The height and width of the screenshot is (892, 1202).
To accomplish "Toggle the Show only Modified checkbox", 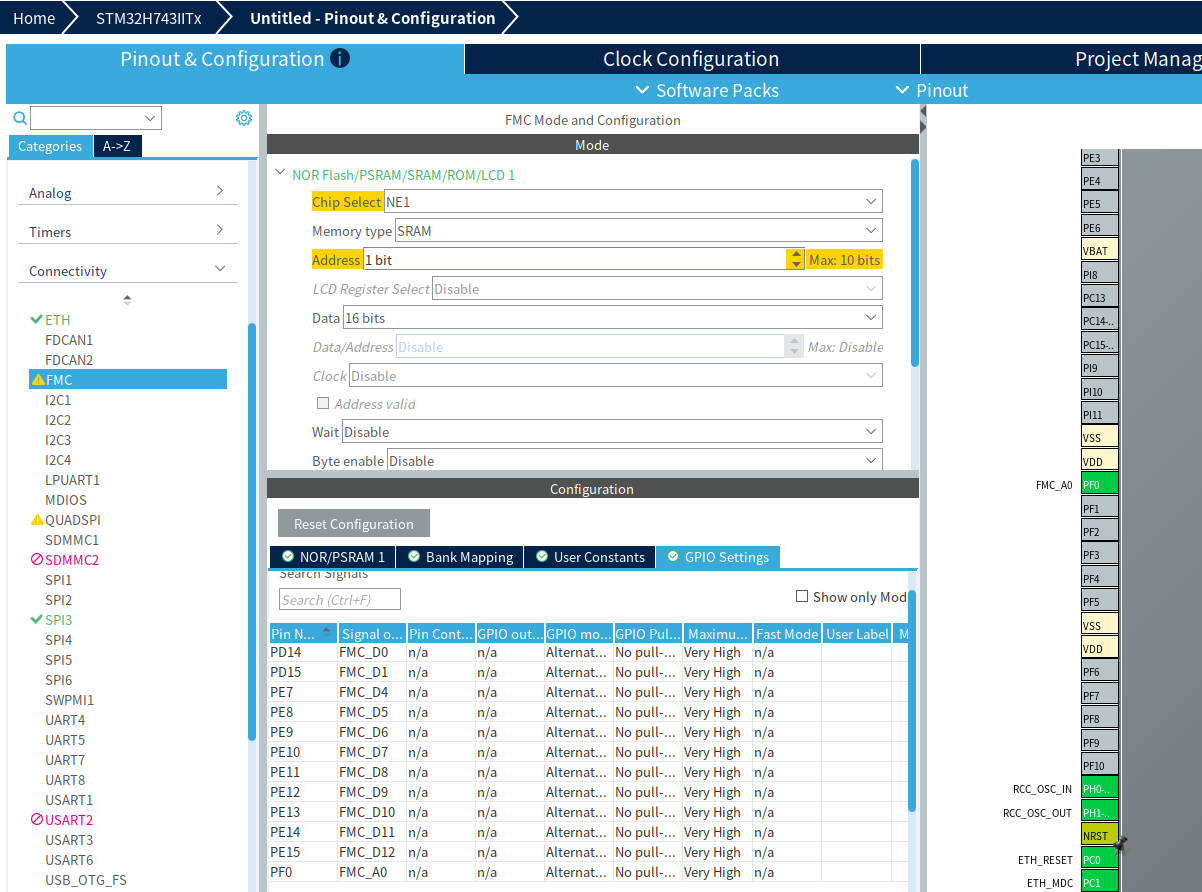I will 802,597.
